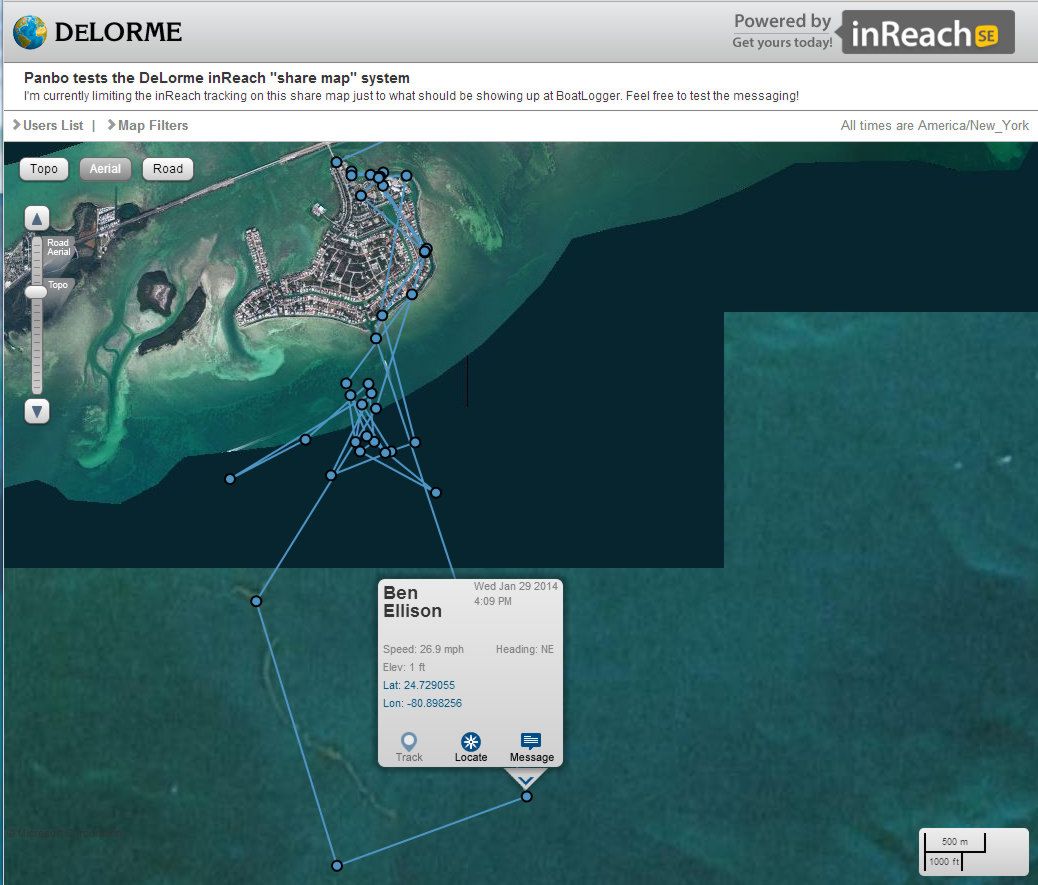The image size is (1038, 885).
Task: Open the inReach SE badge link
Action: click(927, 32)
